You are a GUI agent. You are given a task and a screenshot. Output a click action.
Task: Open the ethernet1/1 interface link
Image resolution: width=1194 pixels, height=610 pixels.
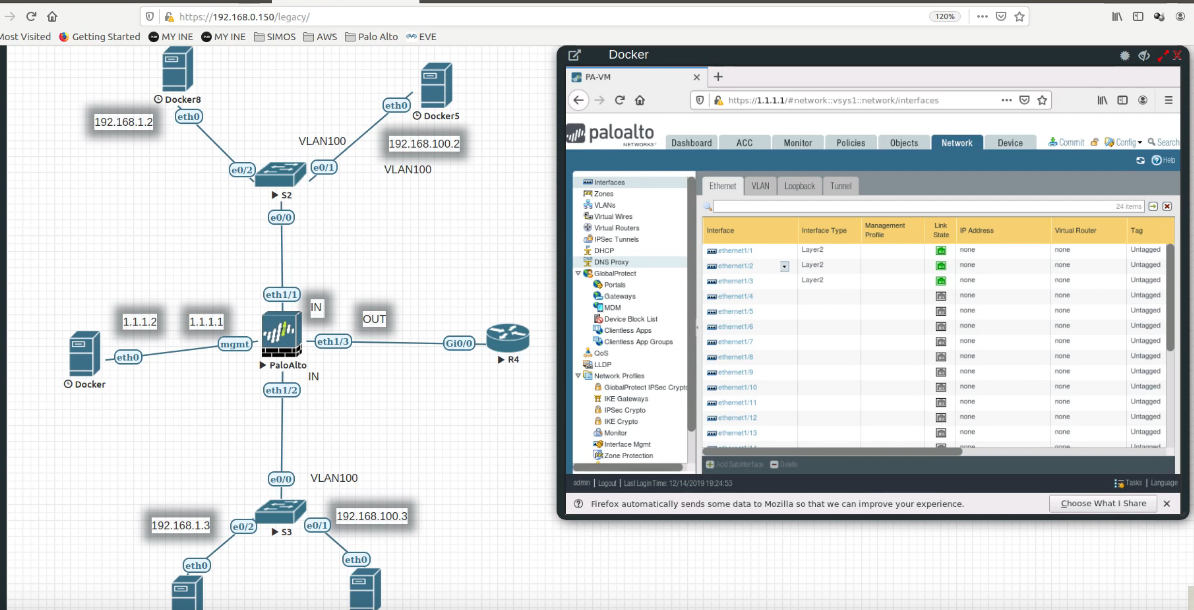pyautogui.click(x=735, y=251)
